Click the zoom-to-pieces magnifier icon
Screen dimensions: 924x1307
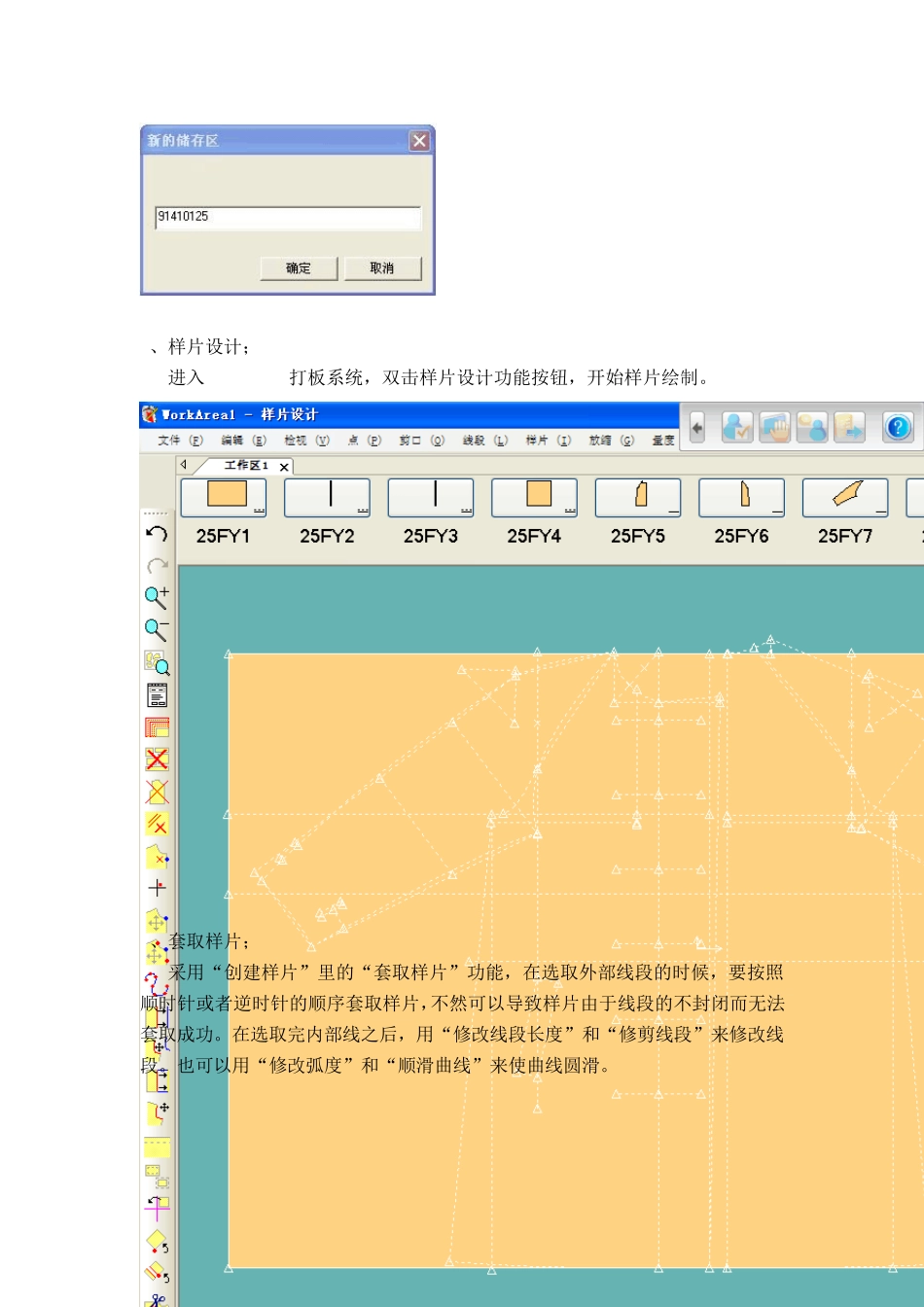click(157, 663)
